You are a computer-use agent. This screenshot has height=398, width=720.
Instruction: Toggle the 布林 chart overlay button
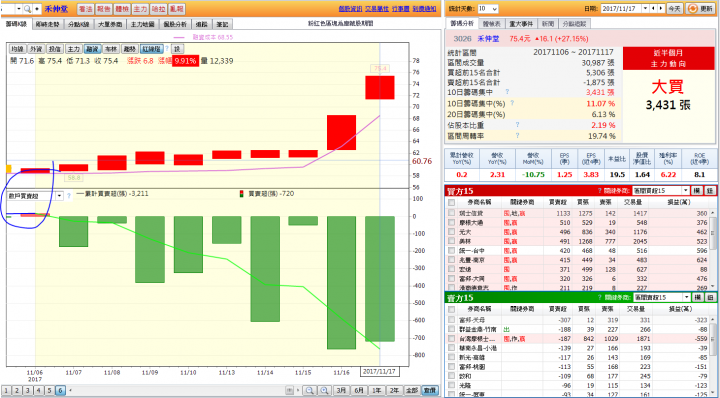pyautogui.click(x=111, y=49)
